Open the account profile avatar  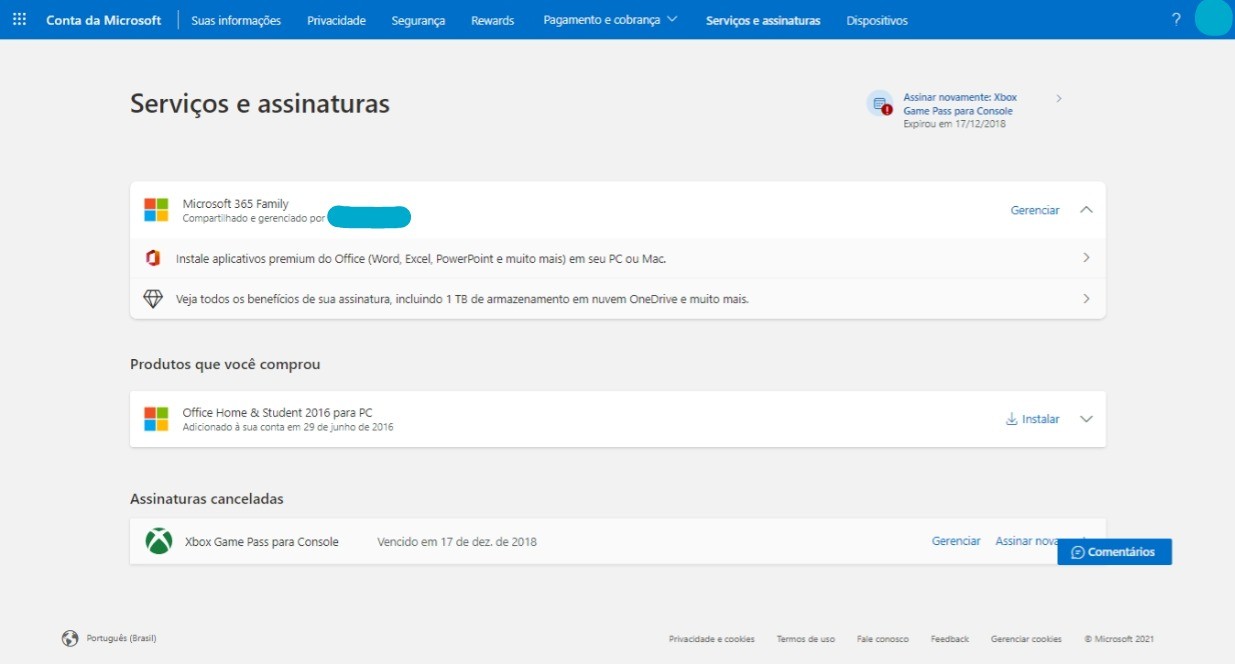coord(1214,19)
